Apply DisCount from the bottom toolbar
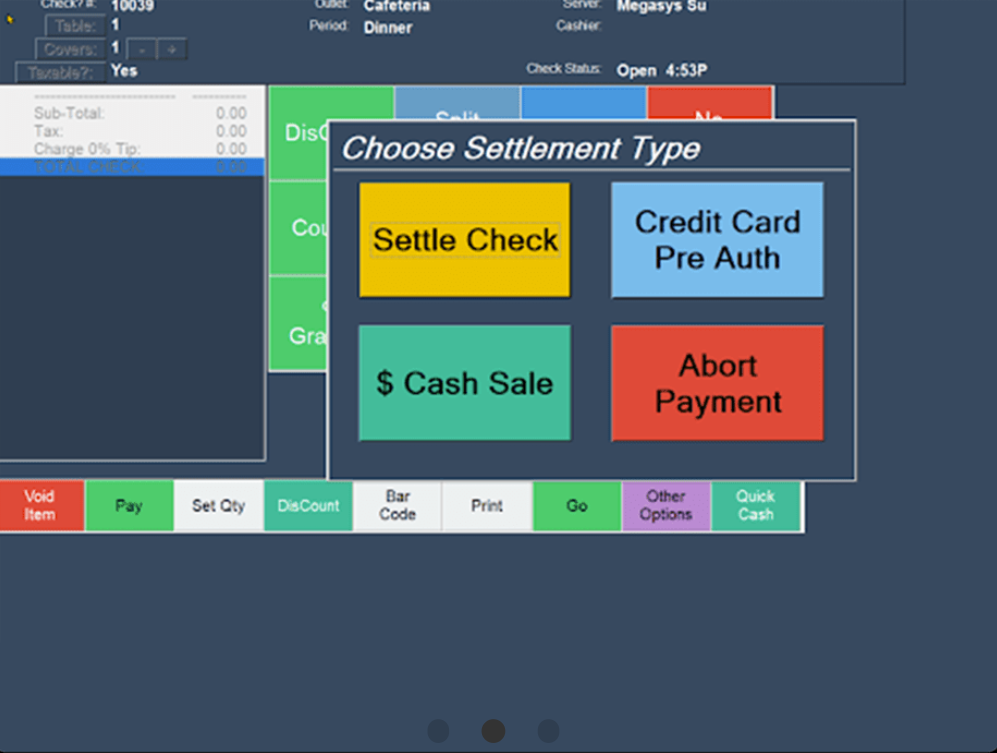Screen dimensions: 997x753 pos(308,506)
